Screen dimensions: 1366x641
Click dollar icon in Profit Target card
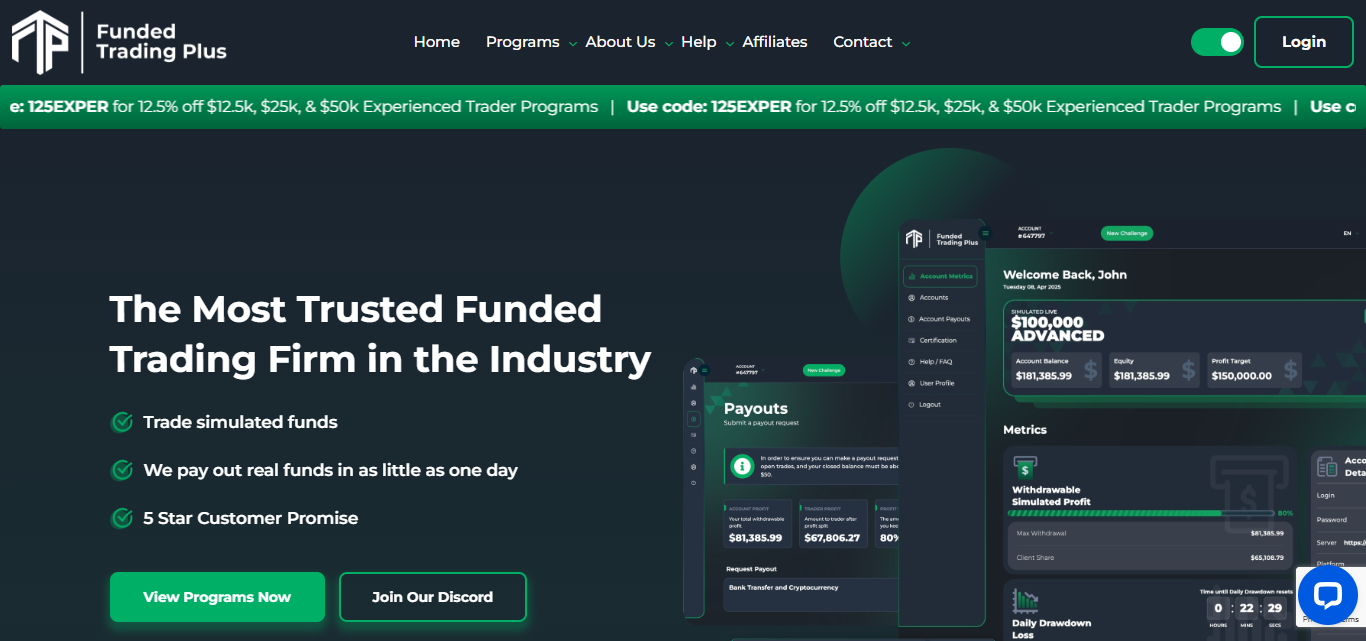coord(1289,370)
